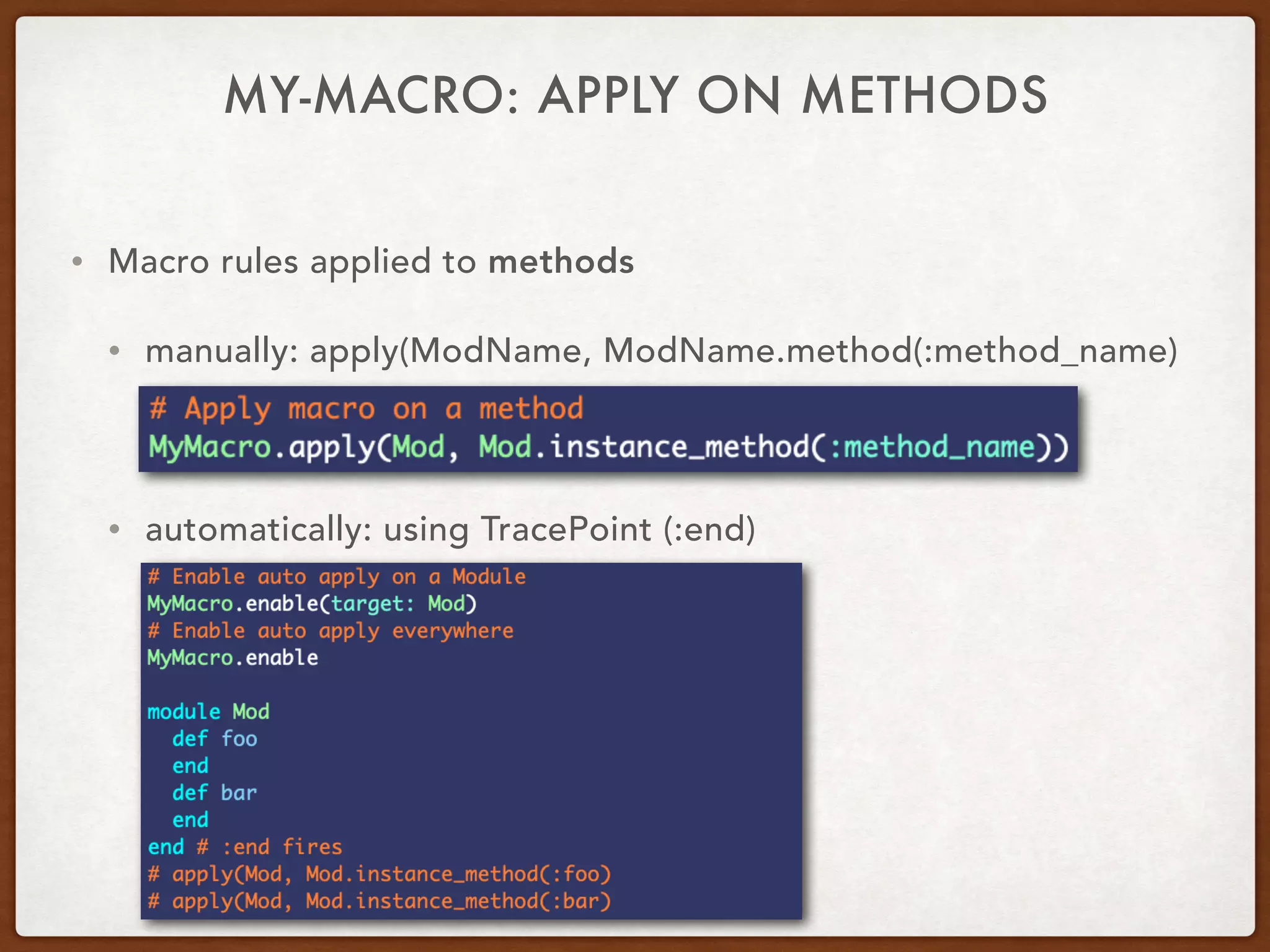1270x952 pixels.
Task: Click the comment '# apply(Mod, Mod.instance_method(:foo)'
Action: coord(380,875)
